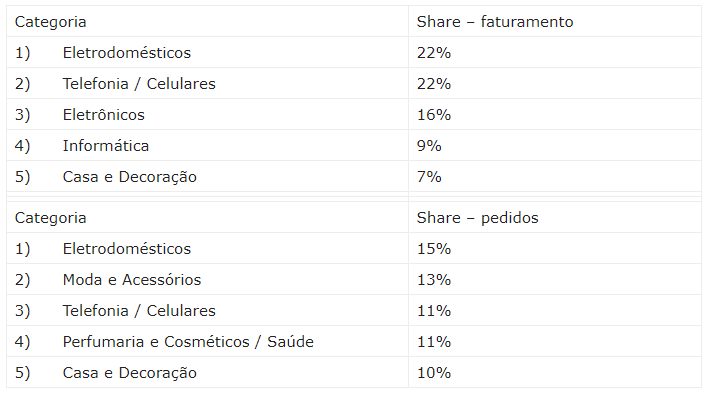Click the first Categoria header cell
The width and height of the screenshot is (708, 395).
pos(207,22)
